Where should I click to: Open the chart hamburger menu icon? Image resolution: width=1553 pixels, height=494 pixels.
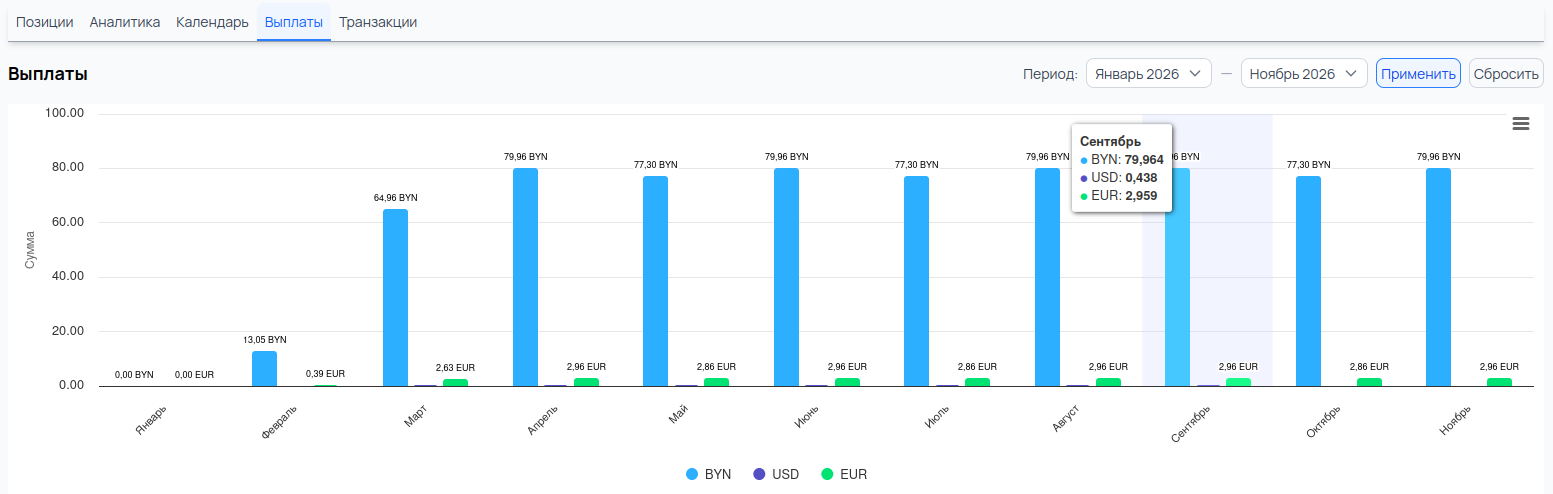1521,123
